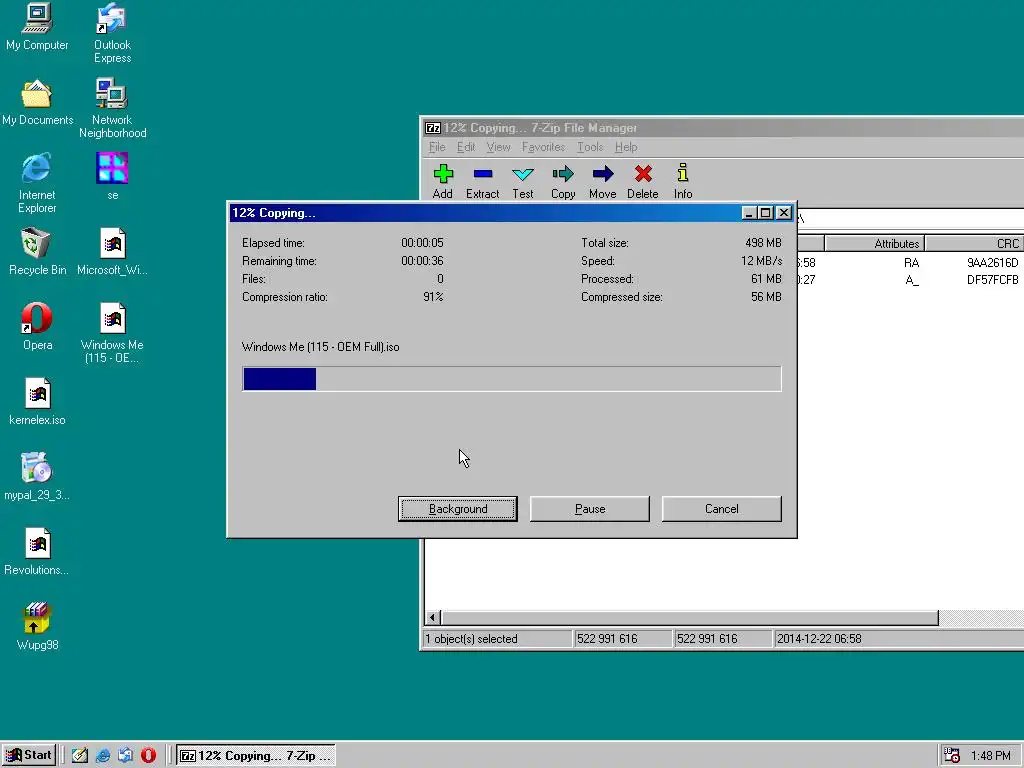Viewport: 1024px width, 768px height.
Task: Open the Start menu
Action: coord(29,755)
